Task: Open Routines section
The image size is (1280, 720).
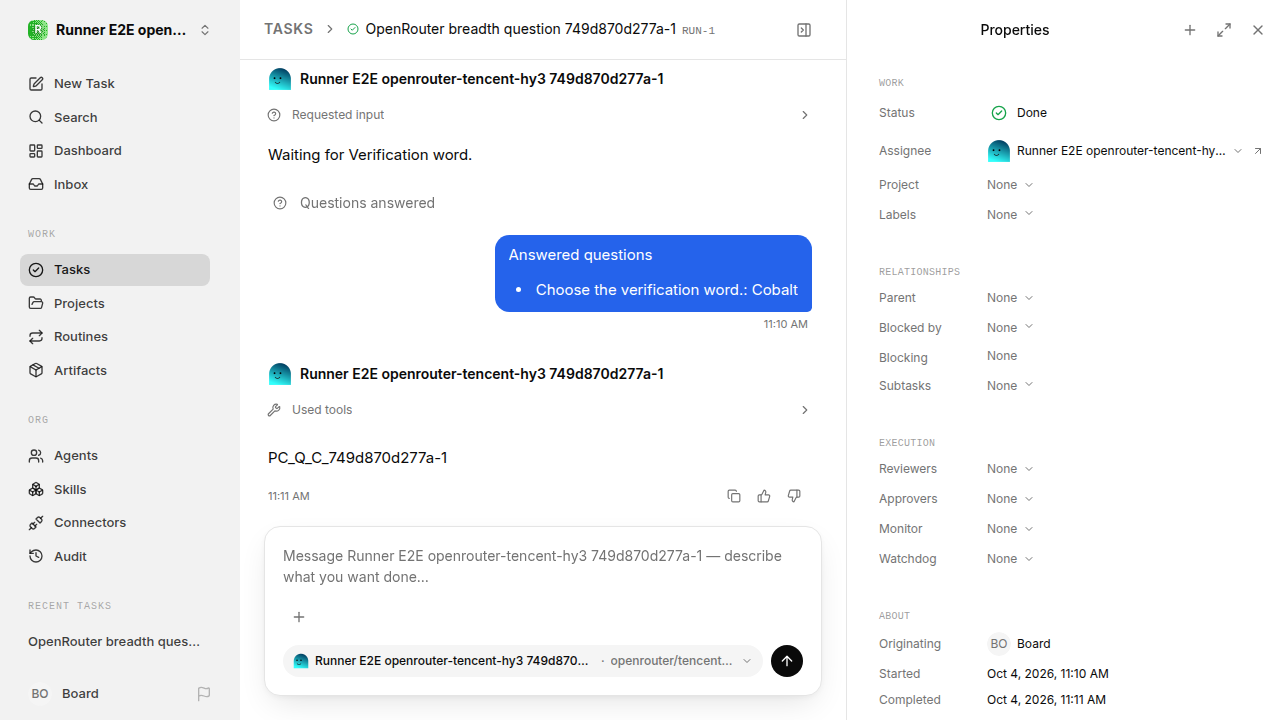Action: pos(115,337)
